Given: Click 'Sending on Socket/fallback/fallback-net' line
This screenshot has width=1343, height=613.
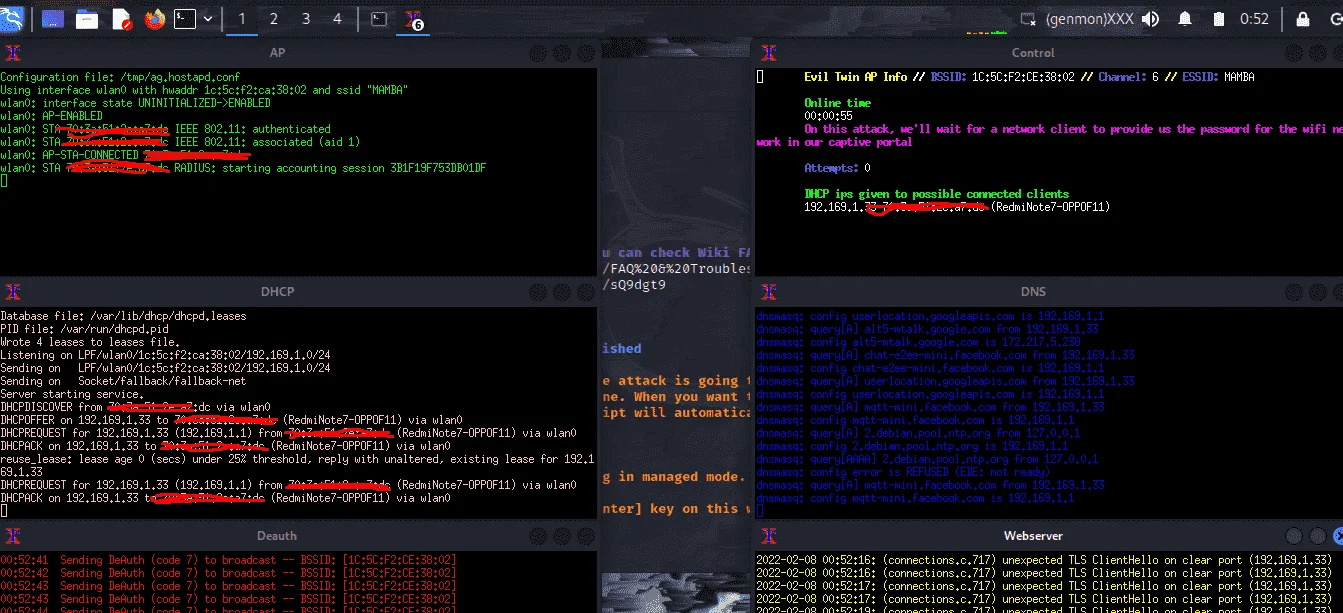Looking at the screenshot, I should pyautogui.click(x=123, y=381).
